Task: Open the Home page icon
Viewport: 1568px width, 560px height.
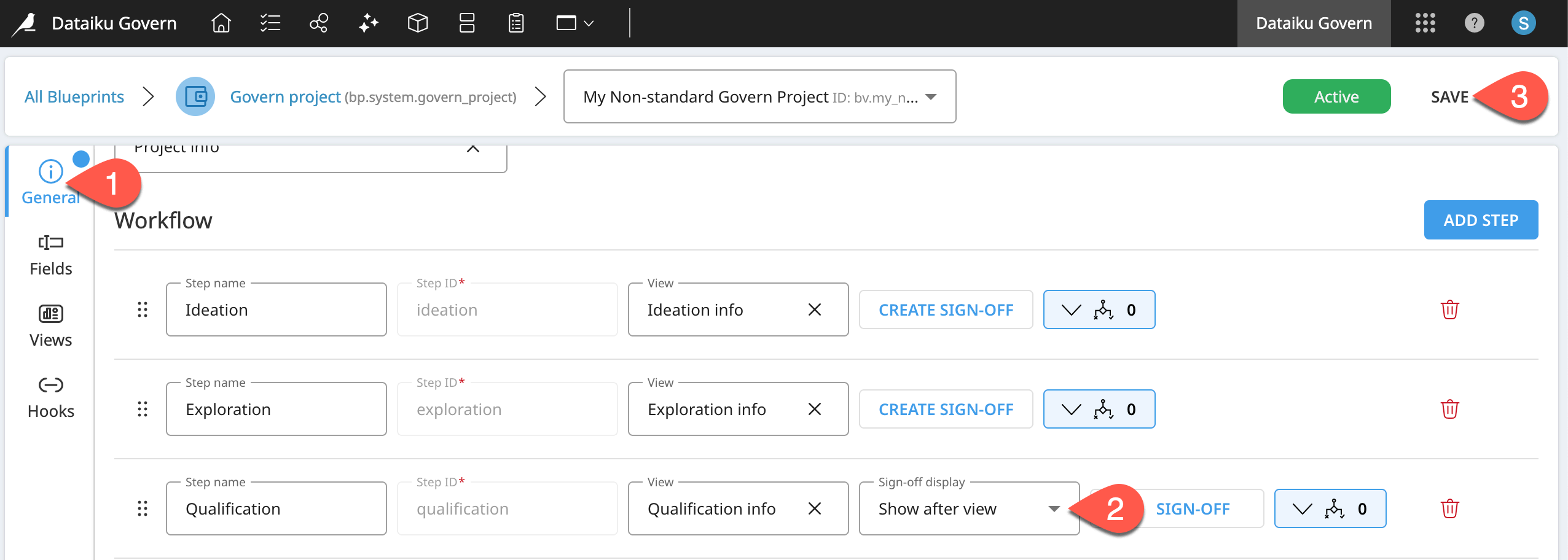Action: [221, 23]
